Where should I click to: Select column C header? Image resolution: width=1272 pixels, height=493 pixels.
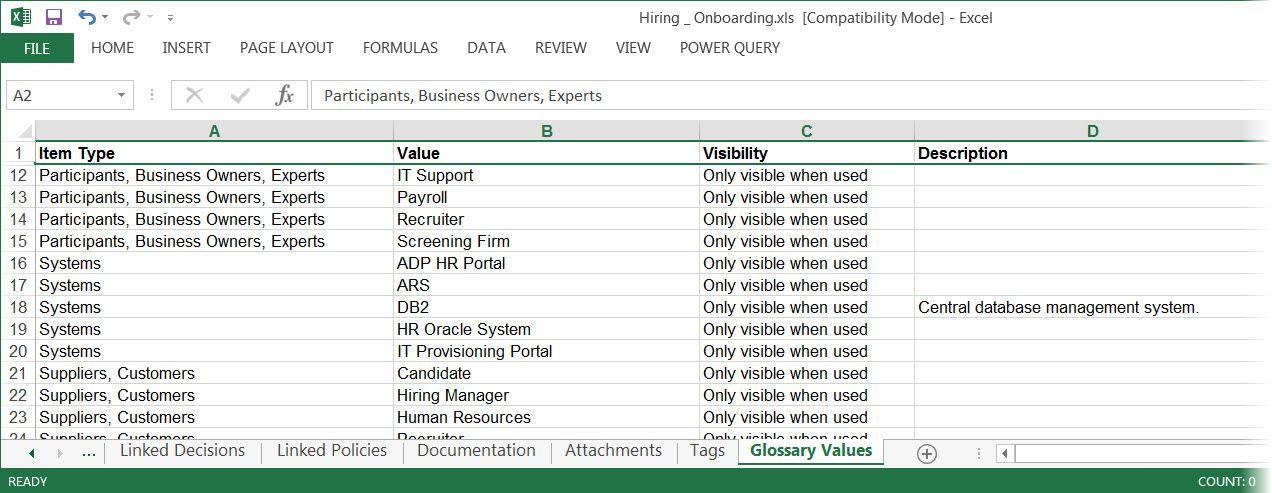pos(807,131)
